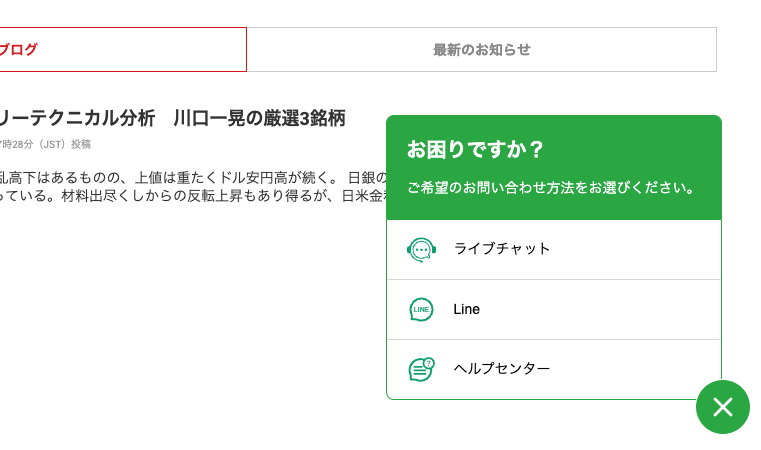Open the 最新のお知らせ tab
The height and width of the screenshot is (450, 761).
[481, 50]
